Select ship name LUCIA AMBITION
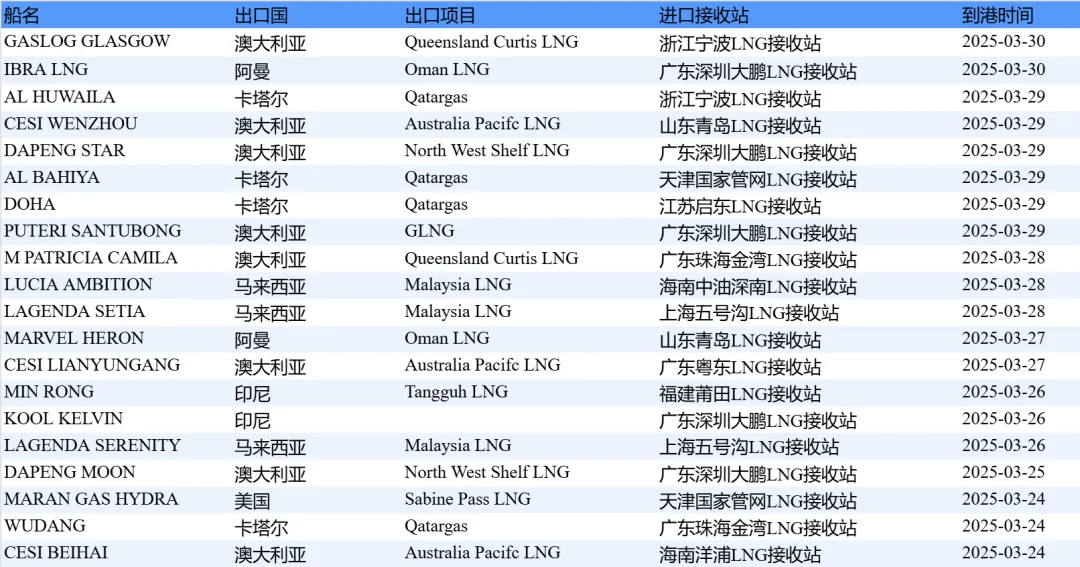This screenshot has height=567, width=1080. pos(78,285)
